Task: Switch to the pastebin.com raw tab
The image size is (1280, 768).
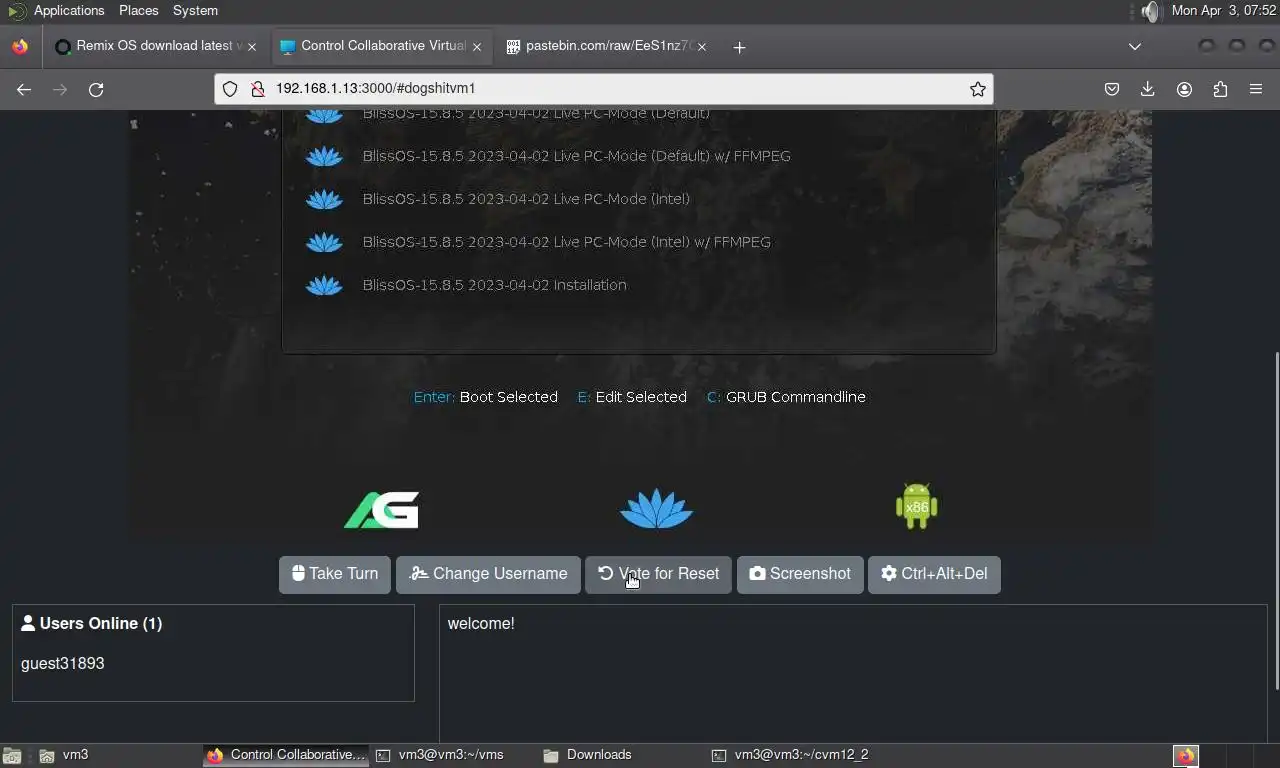Action: tap(606, 47)
